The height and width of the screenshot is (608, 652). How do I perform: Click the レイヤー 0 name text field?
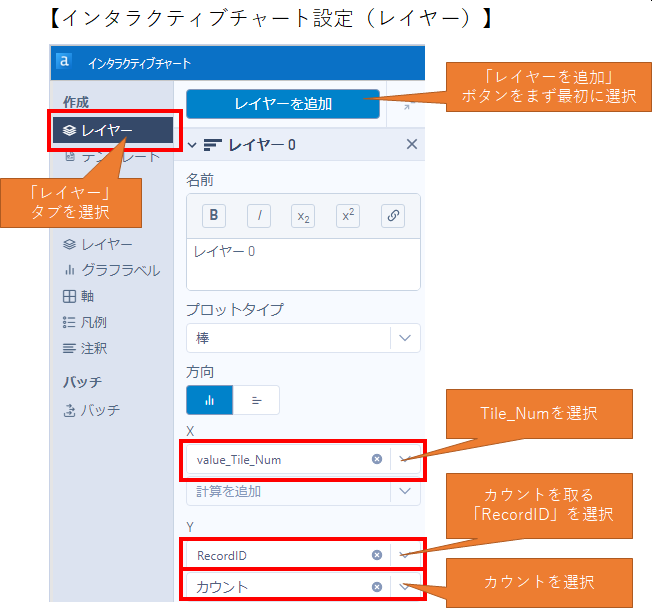click(x=303, y=264)
